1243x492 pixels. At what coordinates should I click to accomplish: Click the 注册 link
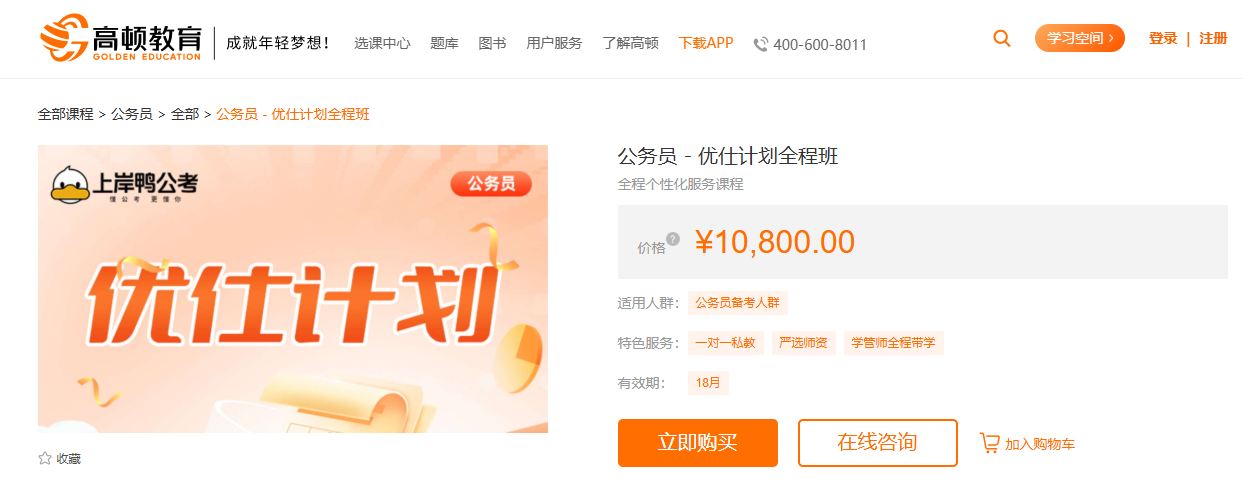click(1213, 38)
